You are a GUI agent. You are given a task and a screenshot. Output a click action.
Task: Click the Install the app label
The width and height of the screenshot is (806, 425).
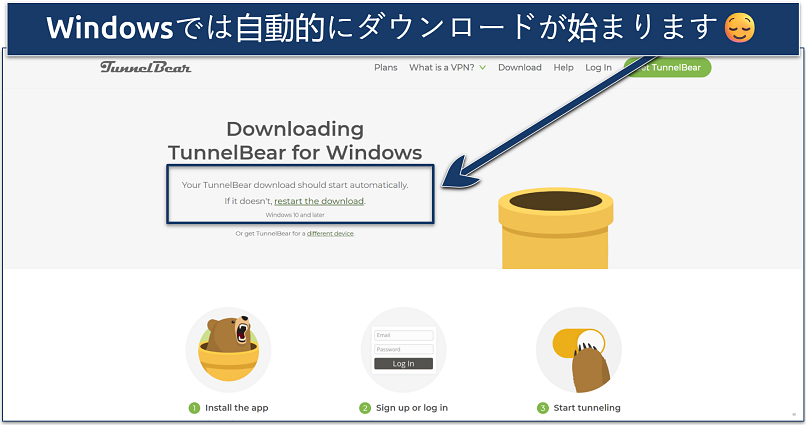point(236,408)
